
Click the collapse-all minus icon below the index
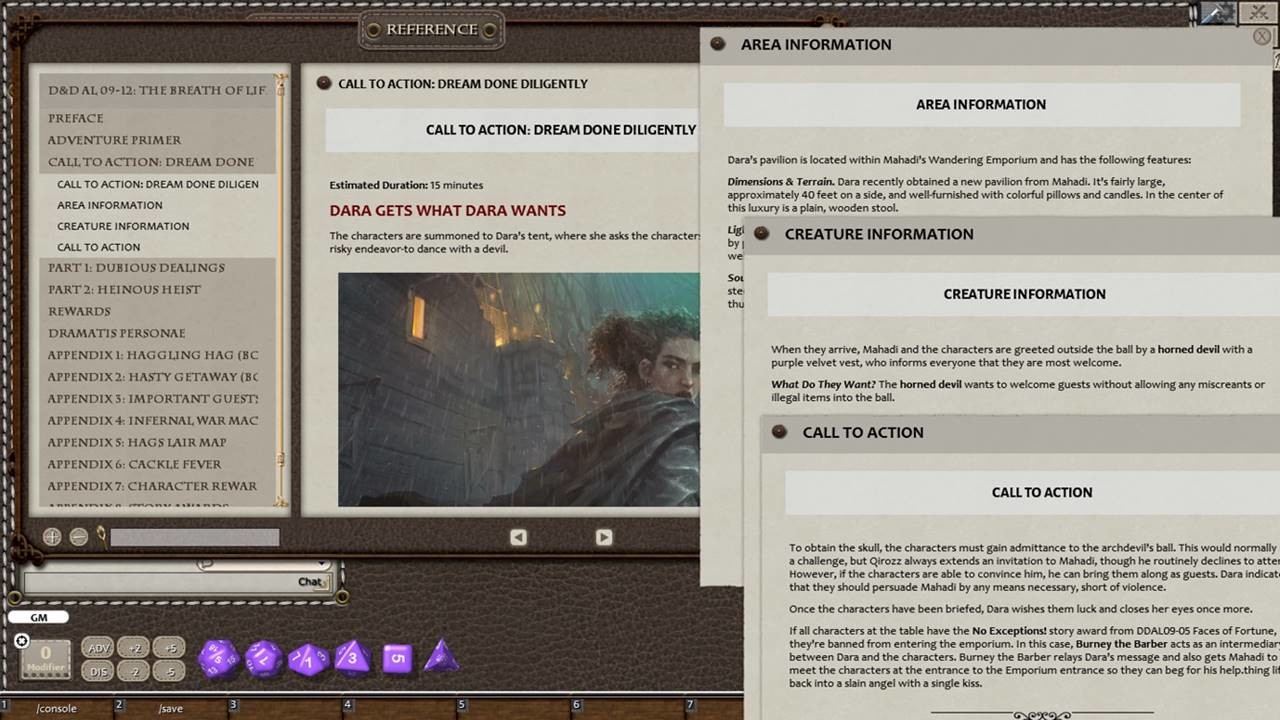pyautogui.click(x=78, y=537)
